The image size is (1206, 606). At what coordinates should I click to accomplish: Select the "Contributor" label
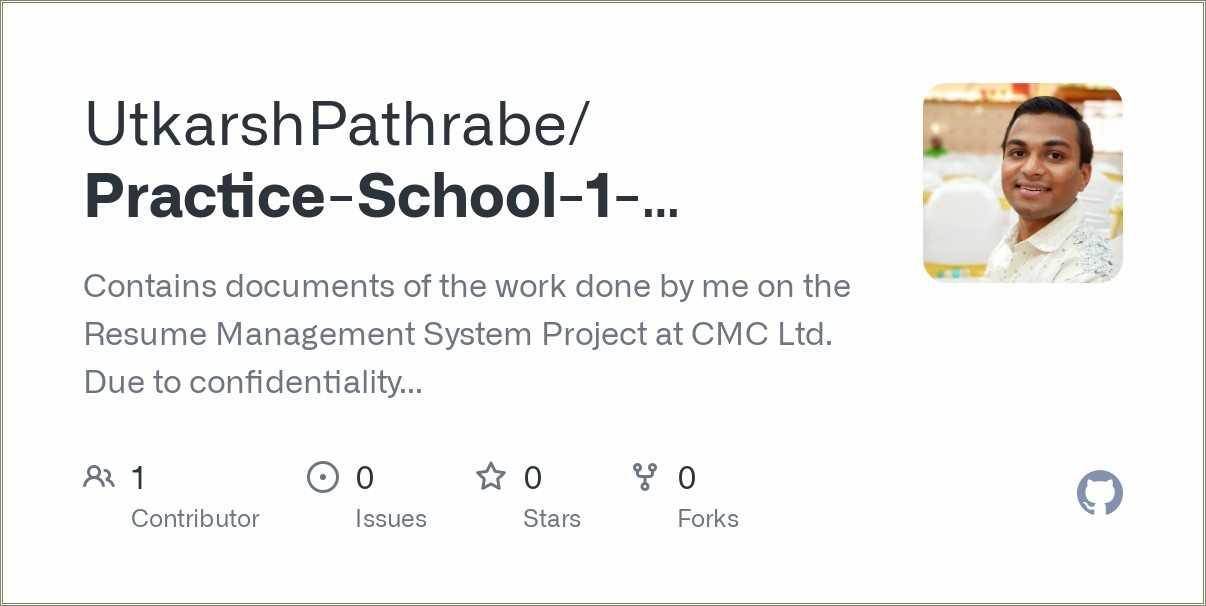pyautogui.click(x=195, y=519)
